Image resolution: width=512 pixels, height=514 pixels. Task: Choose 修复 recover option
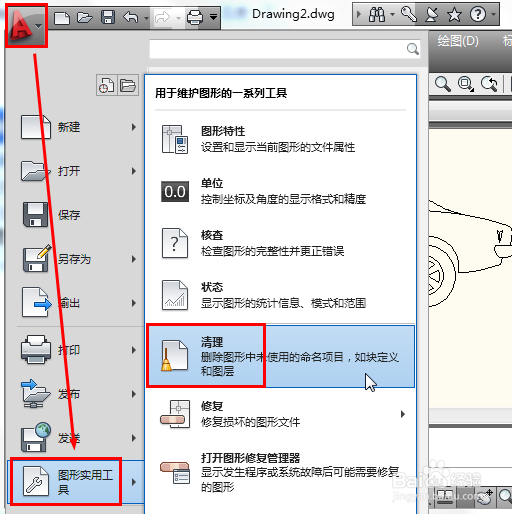point(281,414)
